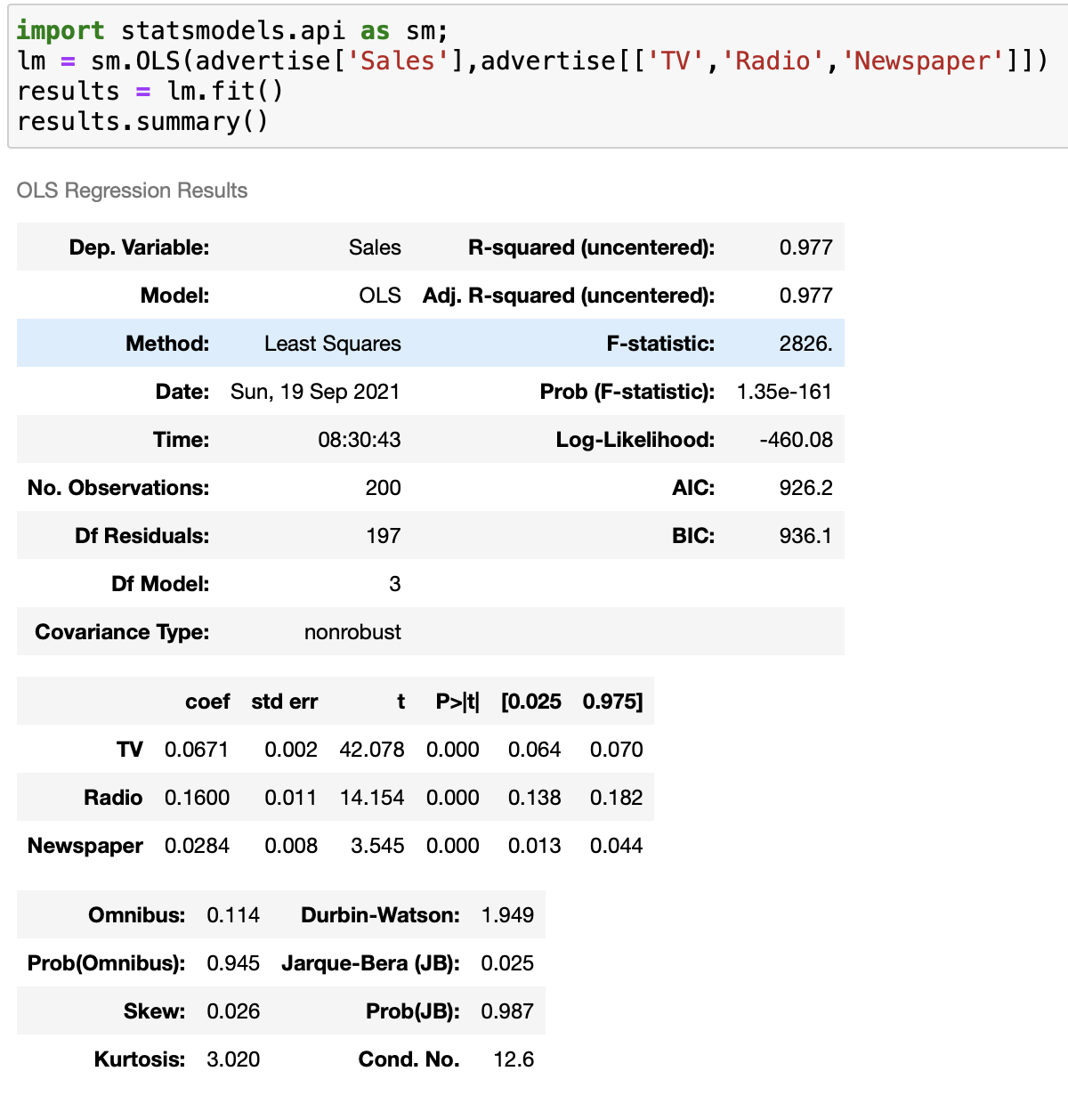Click the 'Cond. No.' label
The image size is (1068, 1120).
pyautogui.click(x=409, y=1059)
